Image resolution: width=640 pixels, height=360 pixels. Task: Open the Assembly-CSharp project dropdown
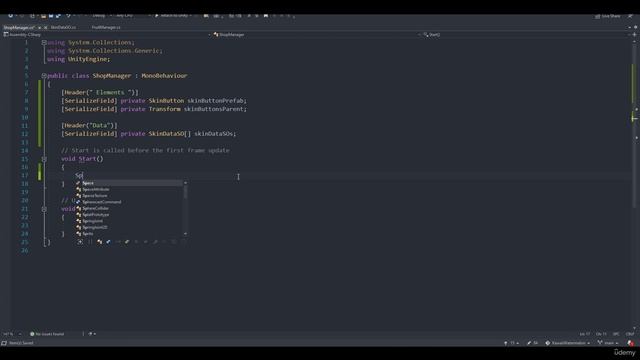click(x=107, y=35)
